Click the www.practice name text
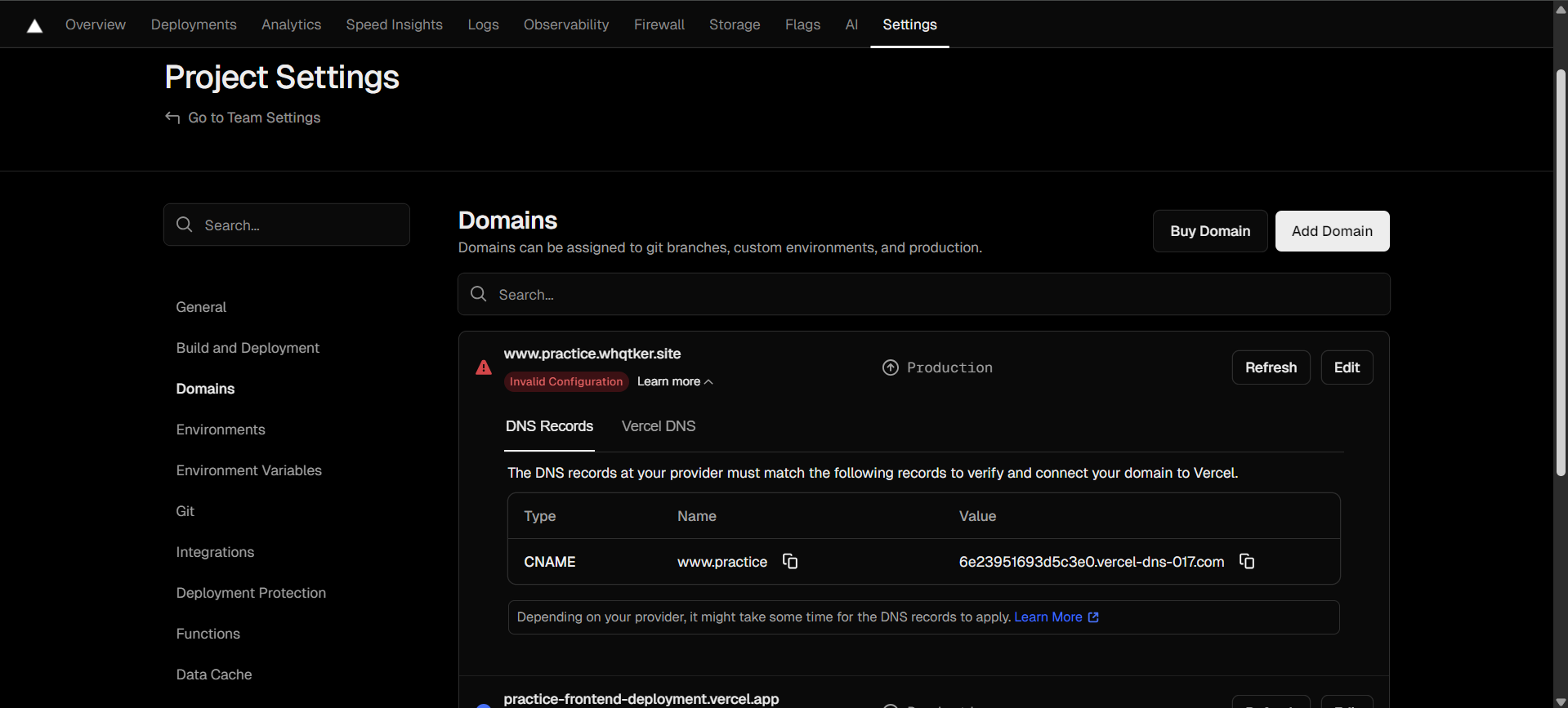Viewport: 1568px width, 708px height. pyautogui.click(x=722, y=562)
